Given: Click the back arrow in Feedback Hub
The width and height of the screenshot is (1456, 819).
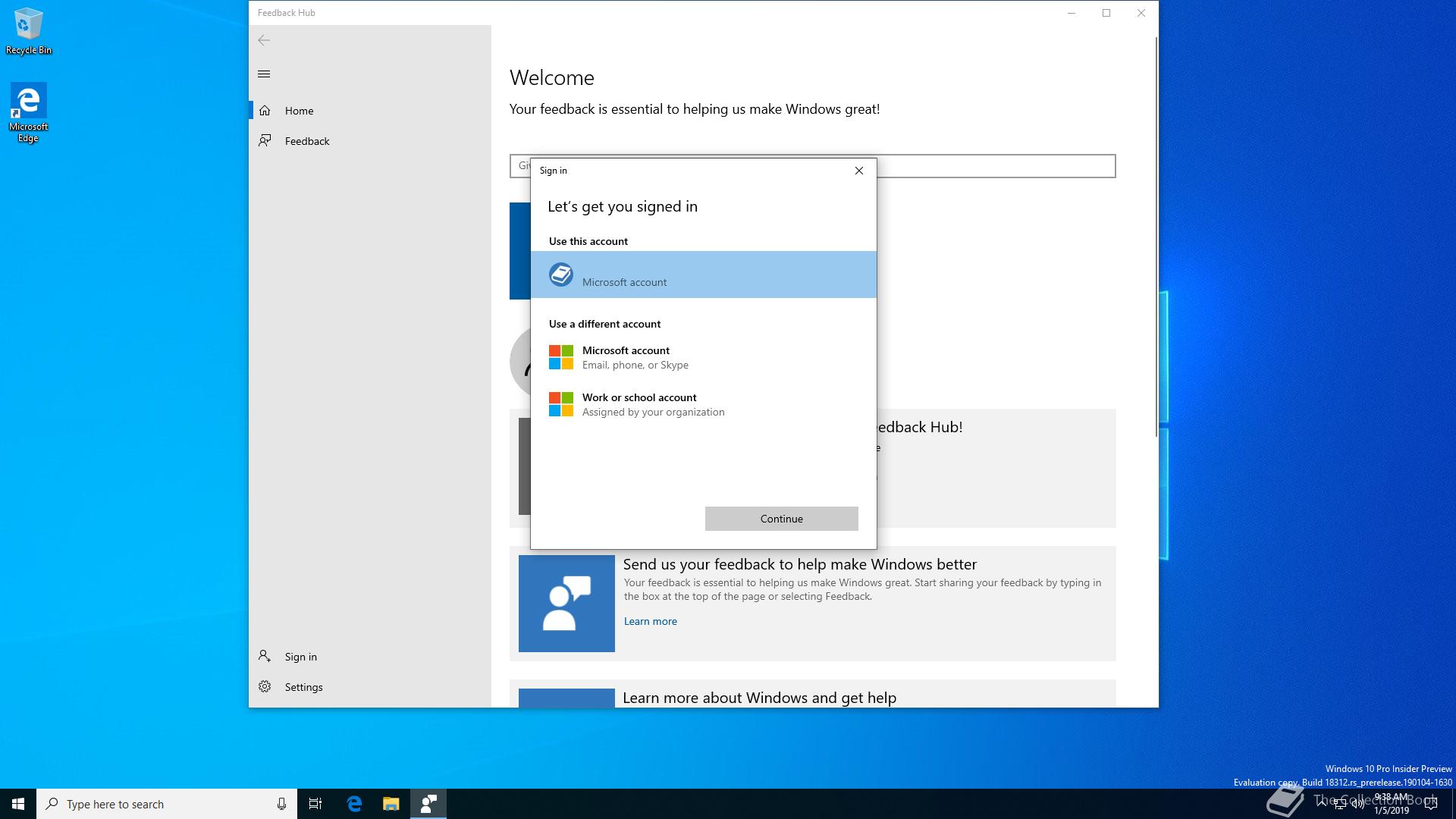Looking at the screenshot, I should click(x=264, y=40).
